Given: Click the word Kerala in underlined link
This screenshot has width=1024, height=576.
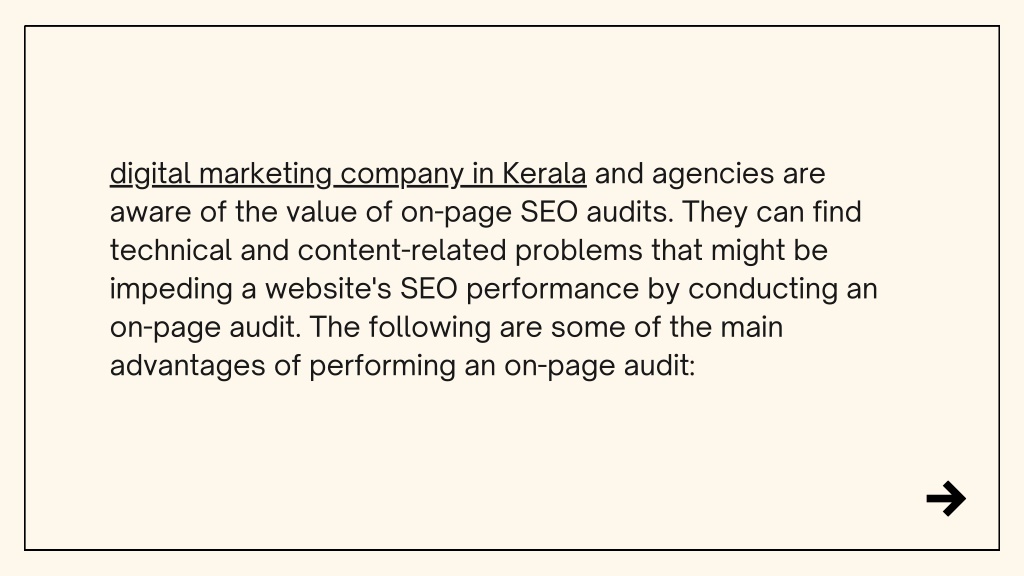Looking at the screenshot, I should 544,174.
